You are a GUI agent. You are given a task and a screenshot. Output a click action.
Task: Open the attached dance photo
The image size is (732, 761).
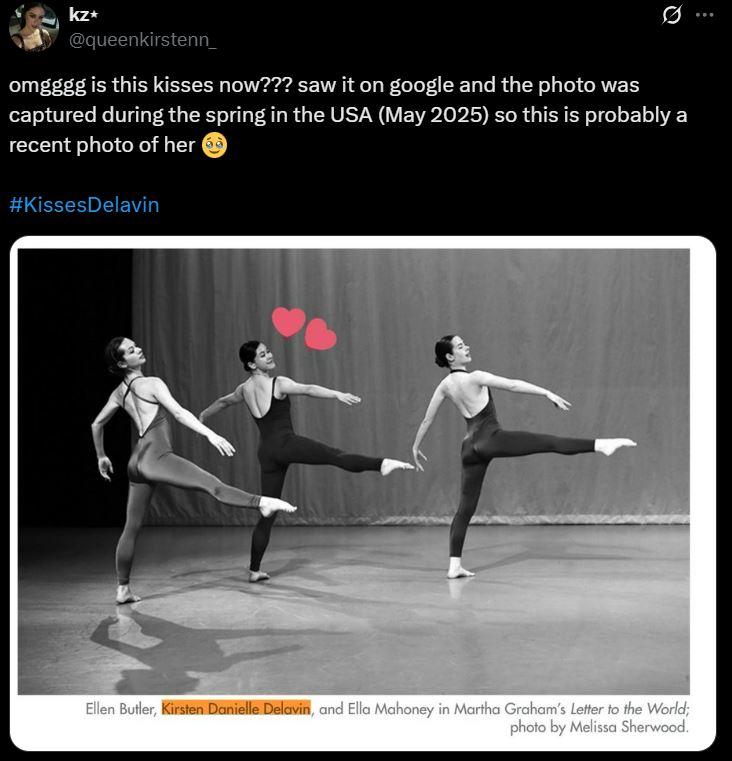pyautogui.click(x=353, y=471)
